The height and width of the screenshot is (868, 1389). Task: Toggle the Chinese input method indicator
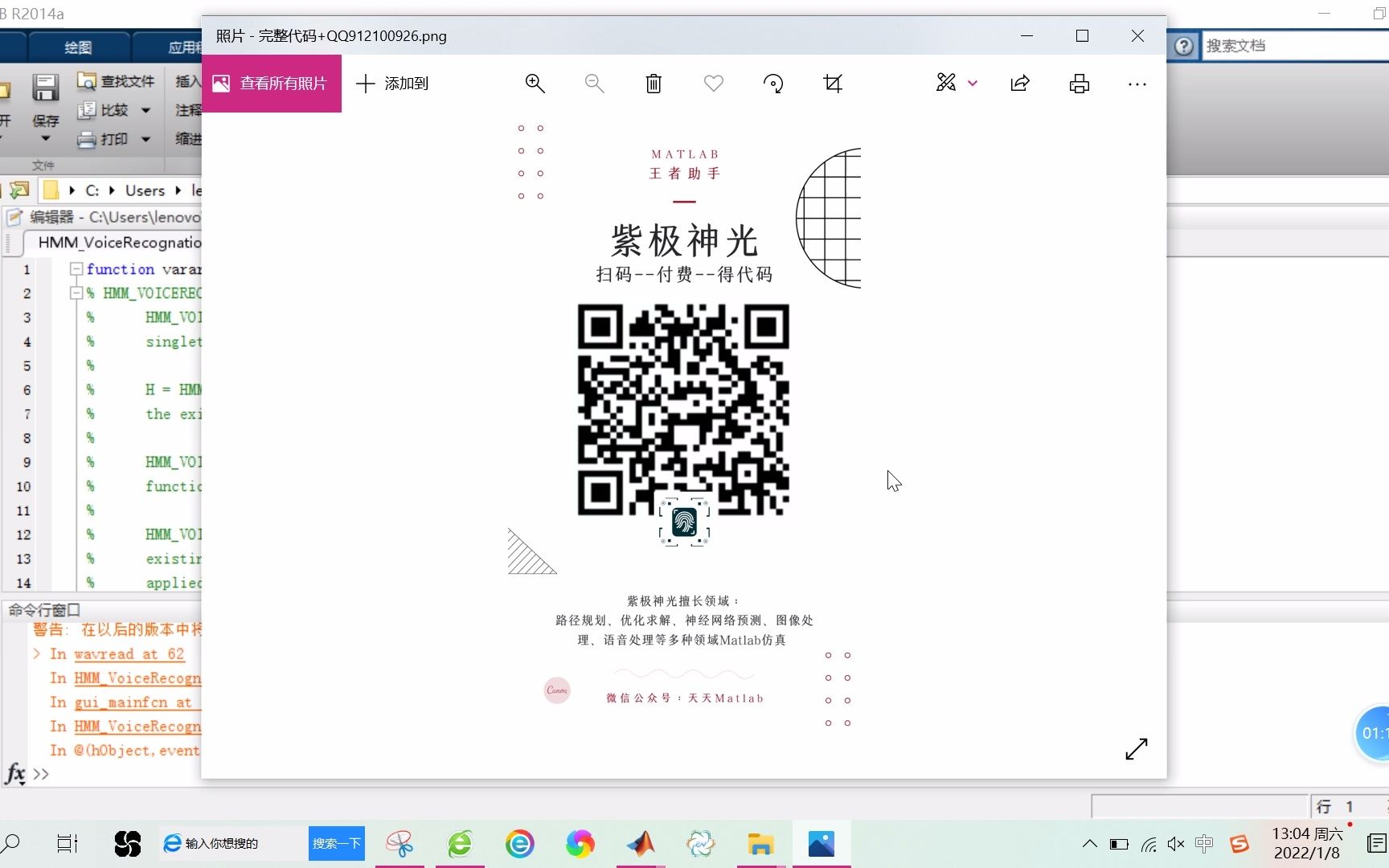pos(1204,844)
